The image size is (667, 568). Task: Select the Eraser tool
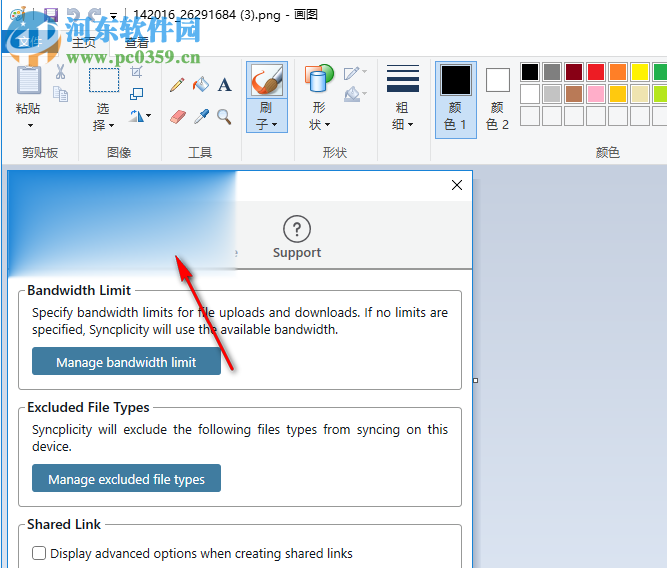point(178,117)
